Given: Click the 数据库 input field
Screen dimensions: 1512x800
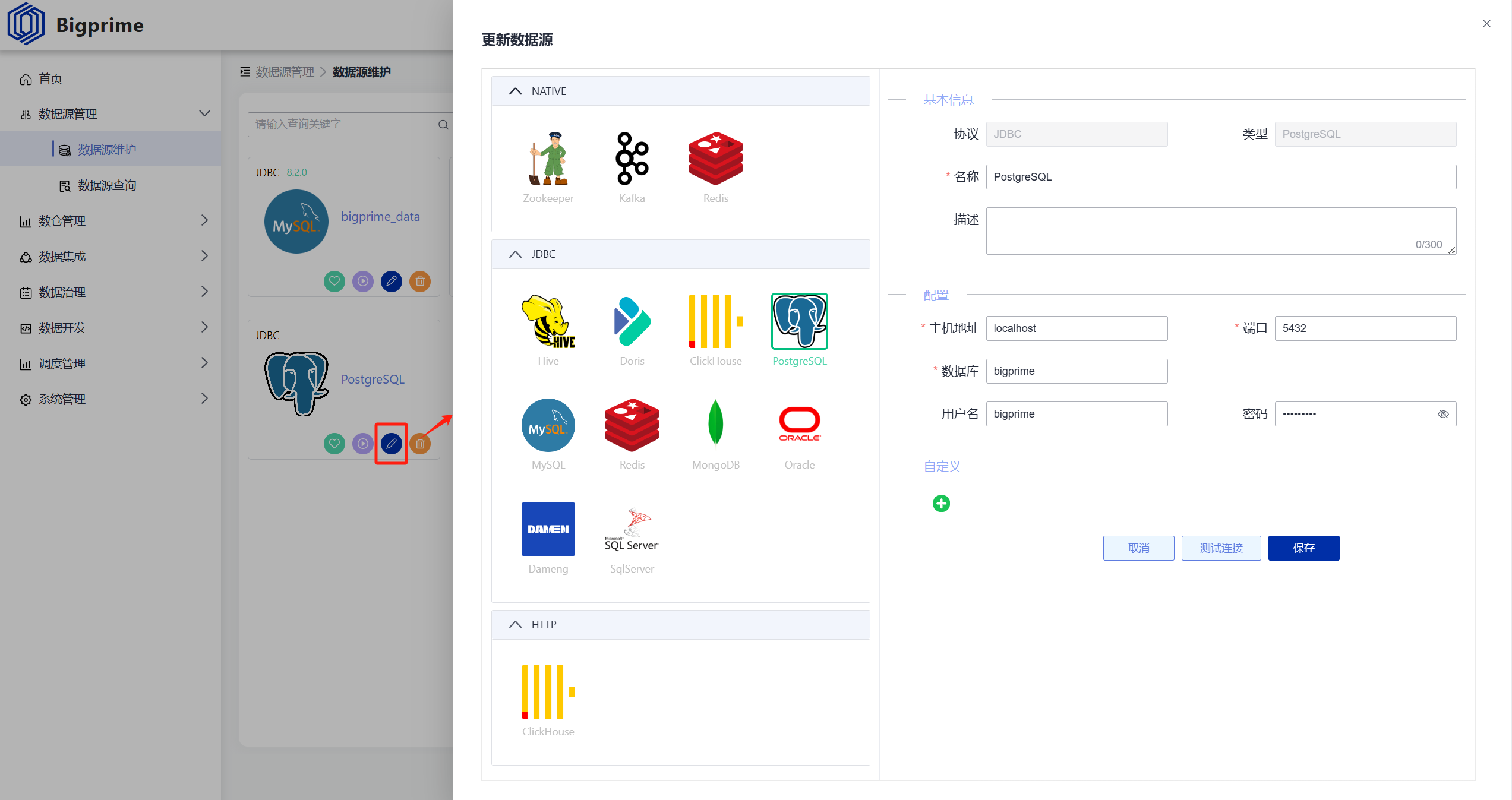Looking at the screenshot, I should point(1077,371).
